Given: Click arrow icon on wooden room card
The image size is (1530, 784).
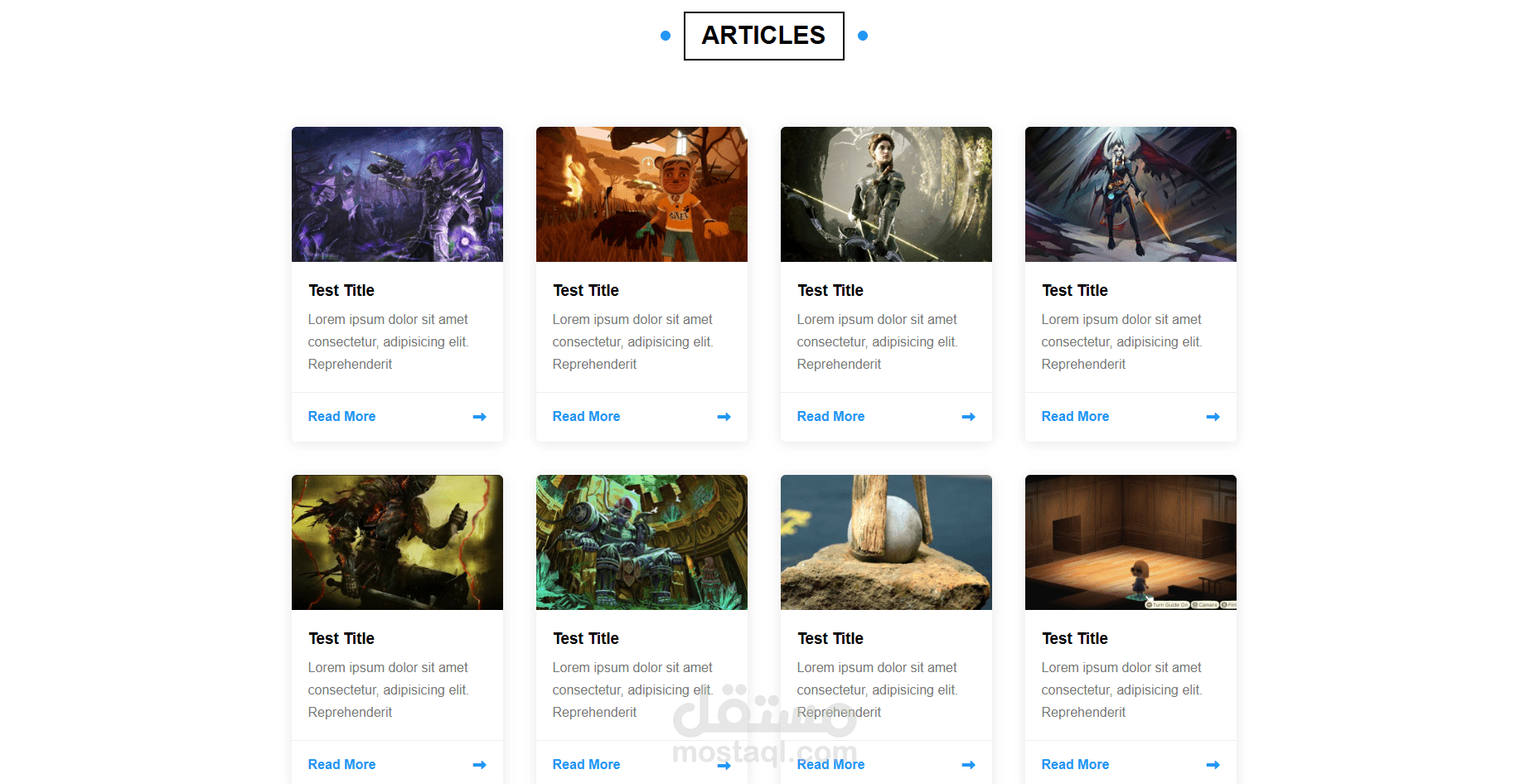Looking at the screenshot, I should 1213,765.
